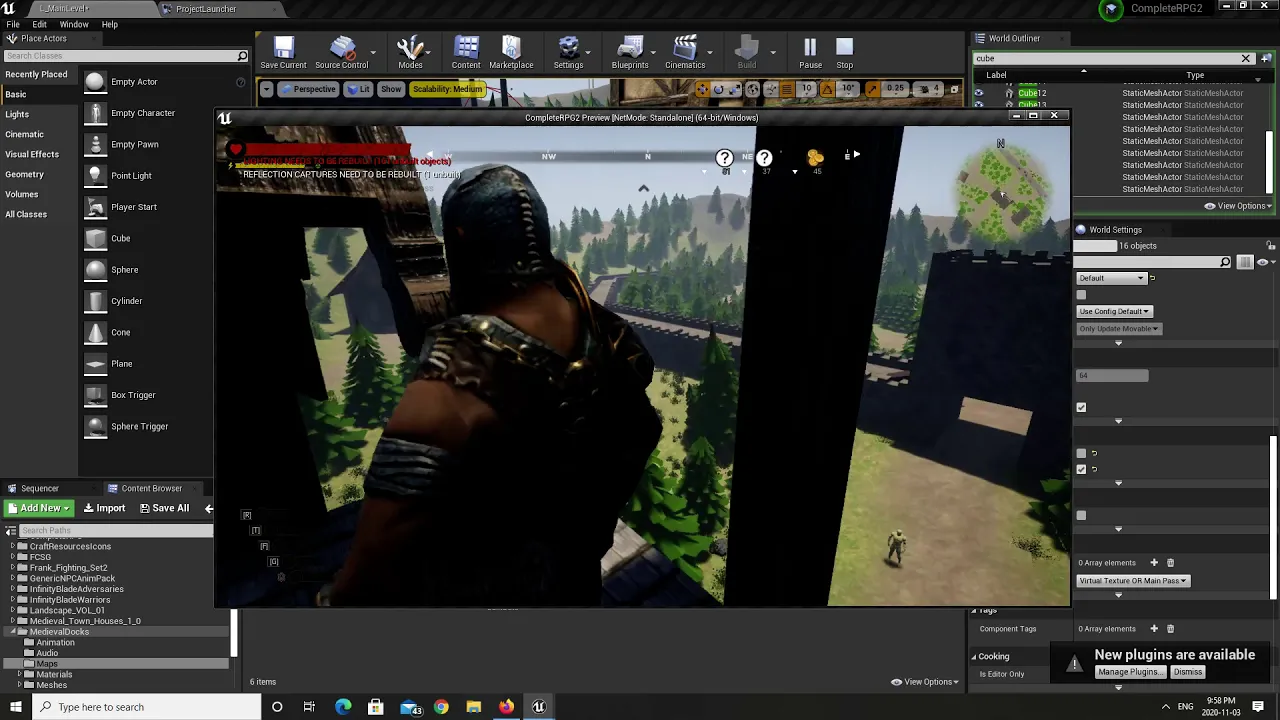Select the Sphere Trigger actor
Viewport: 1280px width, 720px height.
pos(139,426)
